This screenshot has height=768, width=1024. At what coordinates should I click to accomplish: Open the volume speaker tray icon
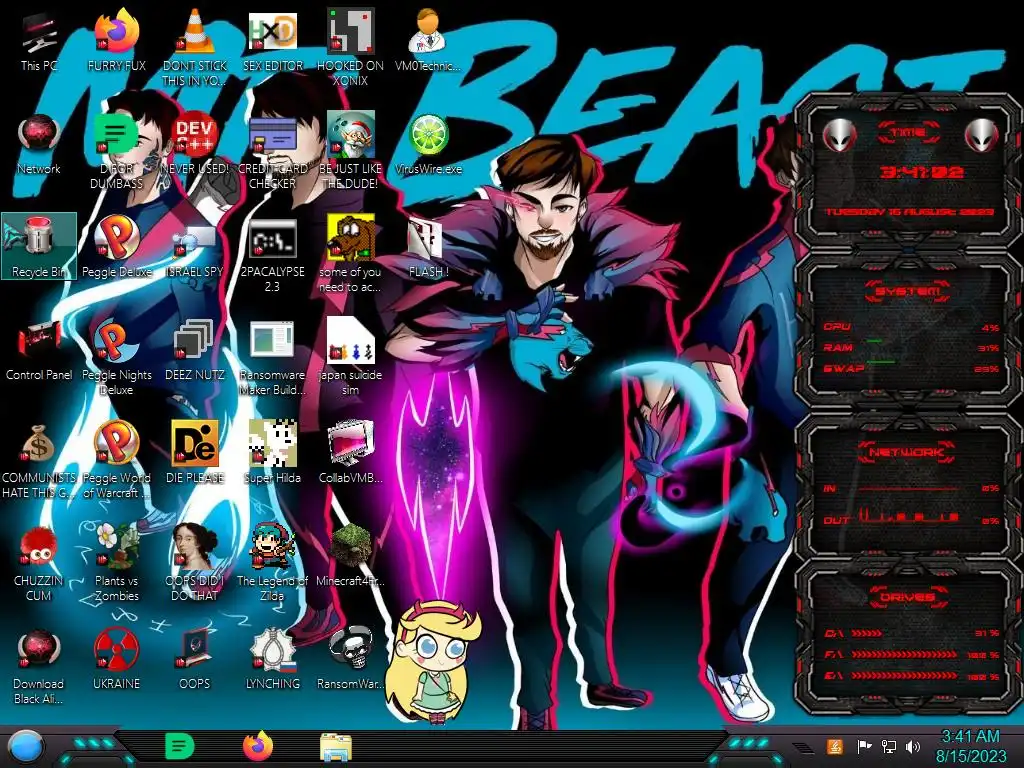(913, 746)
